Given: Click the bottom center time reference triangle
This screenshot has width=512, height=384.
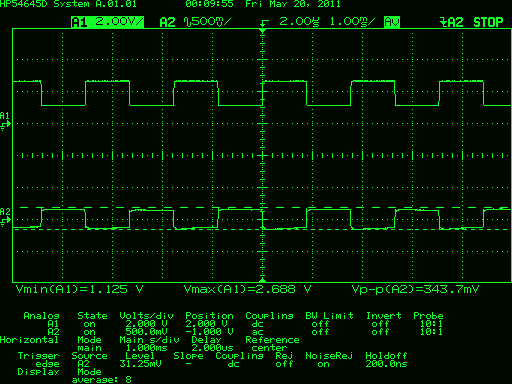Looking at the screenshot, I should [x=263, y=280].
